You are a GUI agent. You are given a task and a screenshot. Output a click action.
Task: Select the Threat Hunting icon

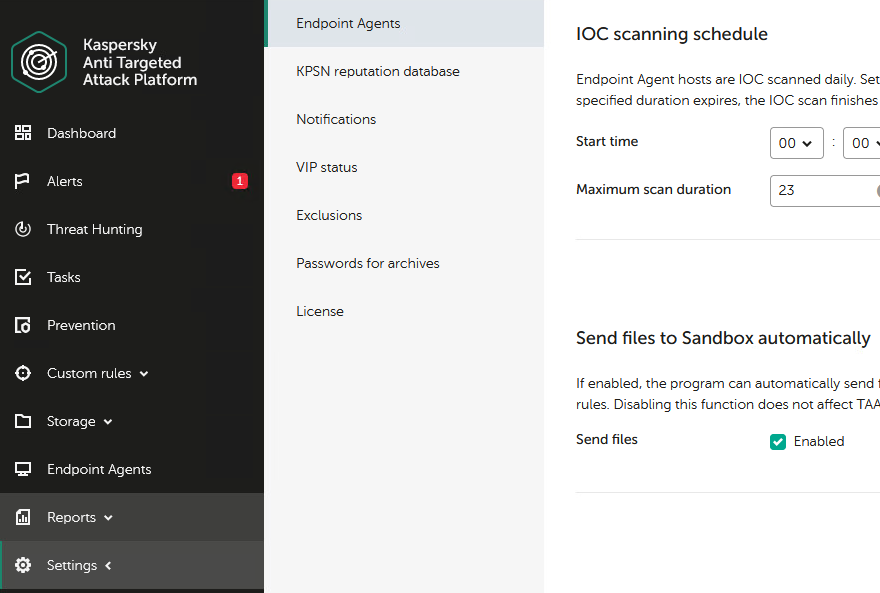point(23,229)
